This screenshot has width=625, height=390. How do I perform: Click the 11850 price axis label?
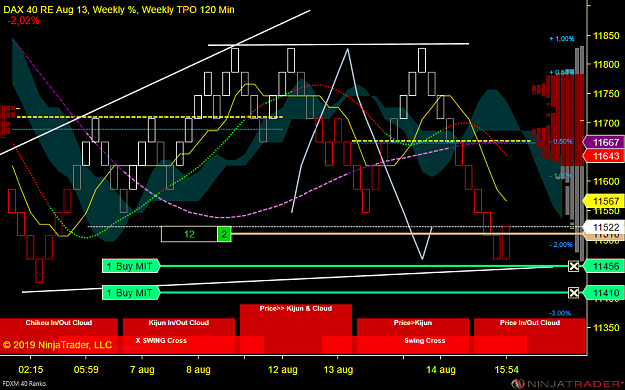606,35
